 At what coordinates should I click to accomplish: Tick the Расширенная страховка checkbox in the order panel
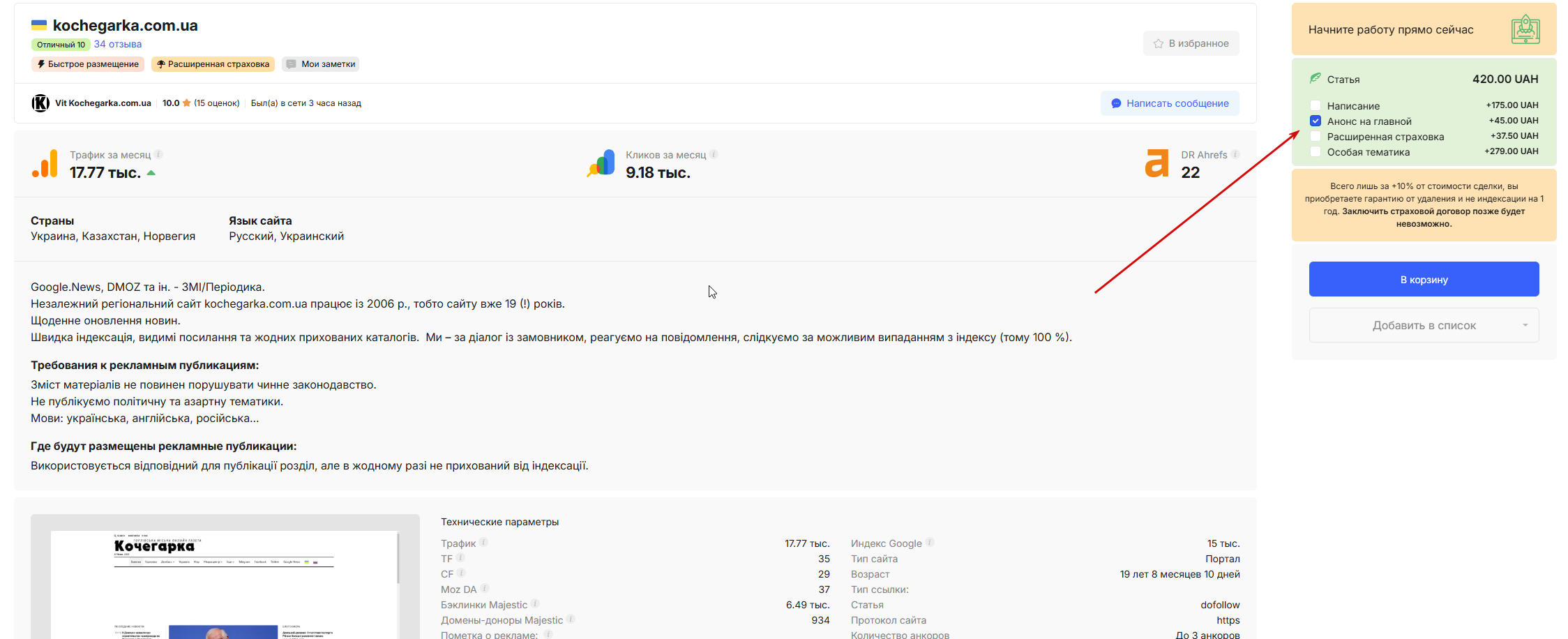(x=1316, y=136)
